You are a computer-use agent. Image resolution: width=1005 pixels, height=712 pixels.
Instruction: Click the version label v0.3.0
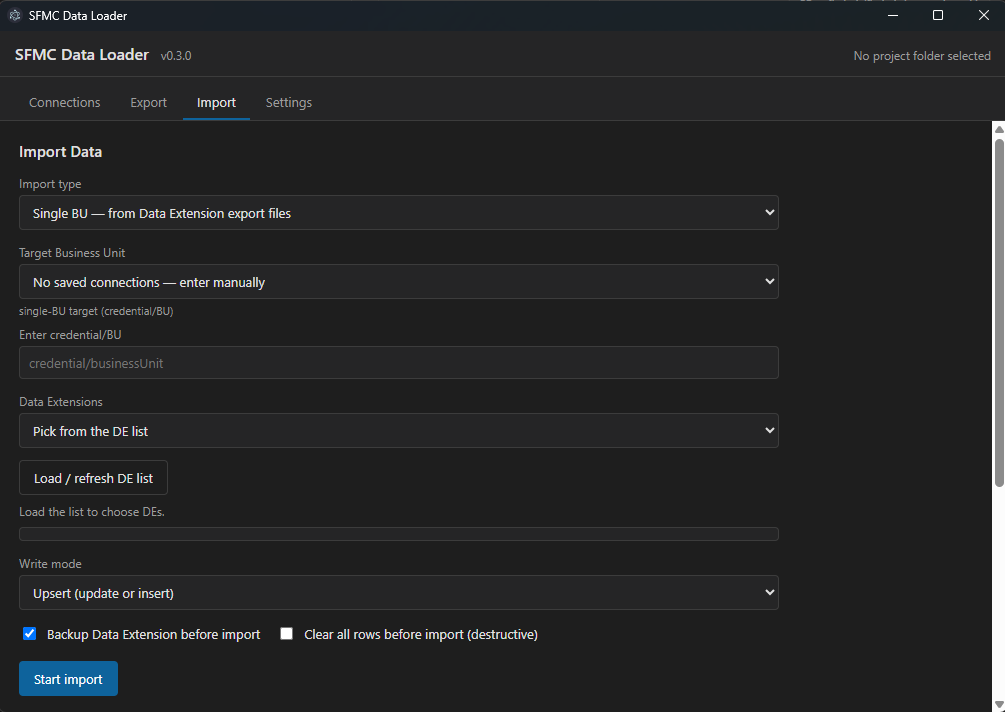(x=176, y=56)
